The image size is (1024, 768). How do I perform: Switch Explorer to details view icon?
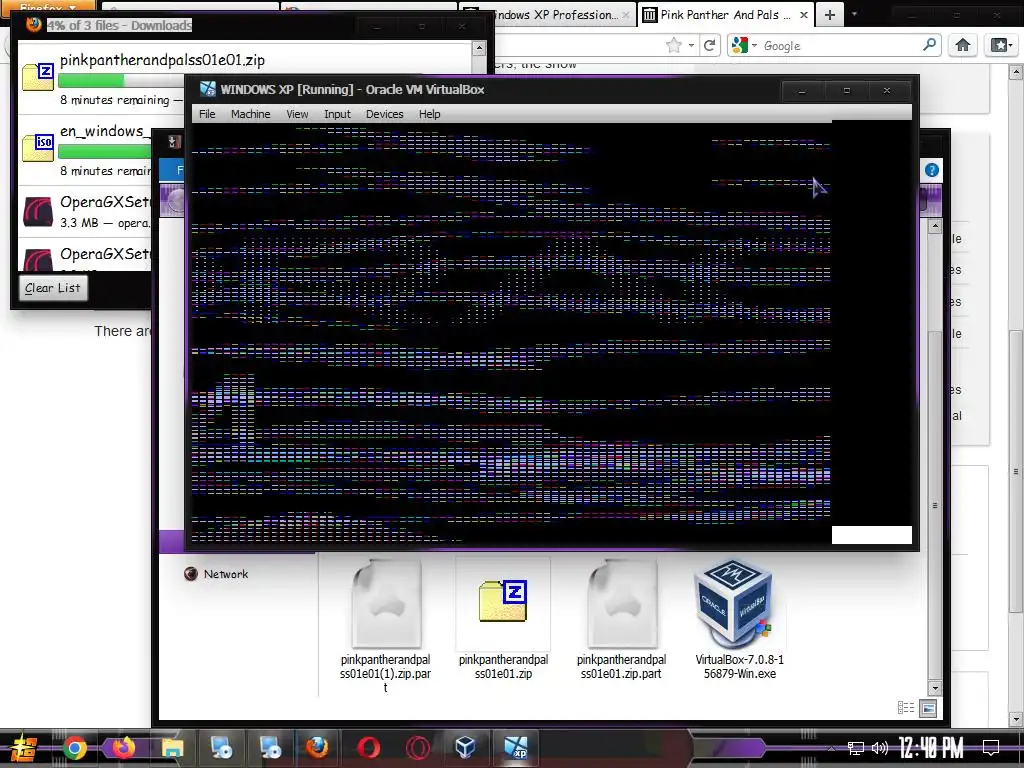[x=906, y=708]
